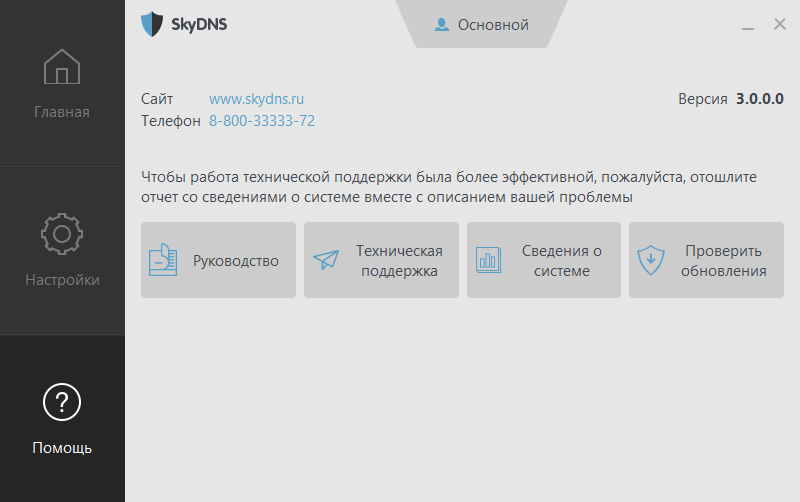
Task: Click Проверить обновления
Action: [x=706, y=260]
